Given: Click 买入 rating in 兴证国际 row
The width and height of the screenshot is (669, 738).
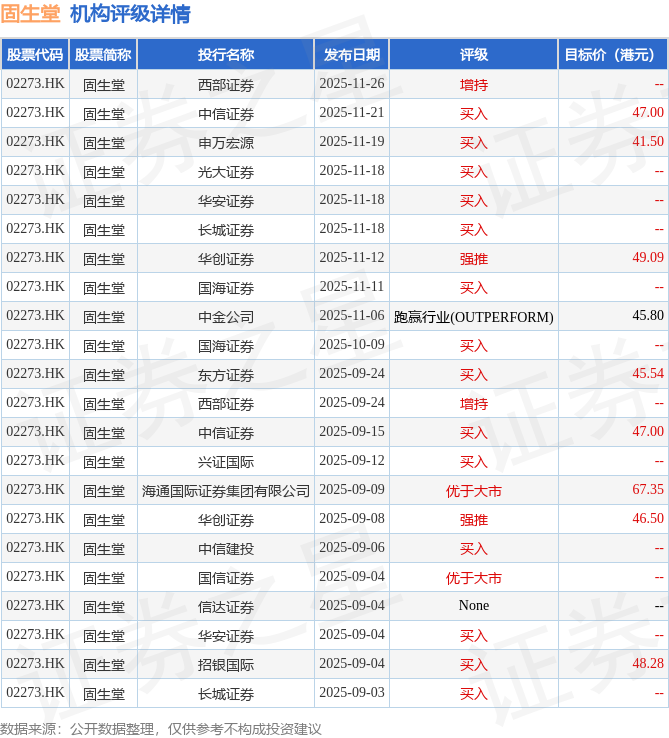Looking at the screenshot, I should 474,462.
